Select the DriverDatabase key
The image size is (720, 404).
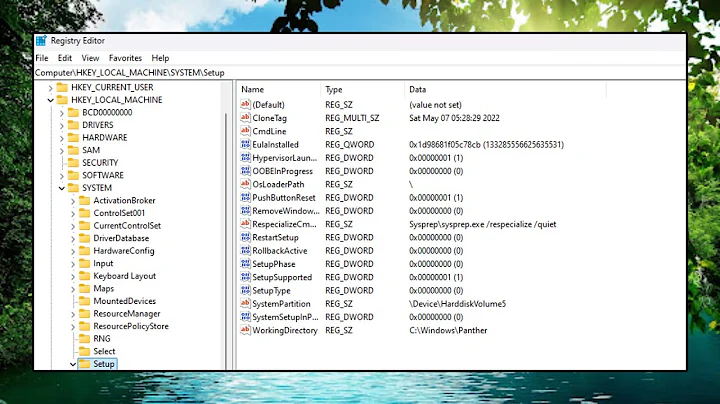tap(121, 238)
